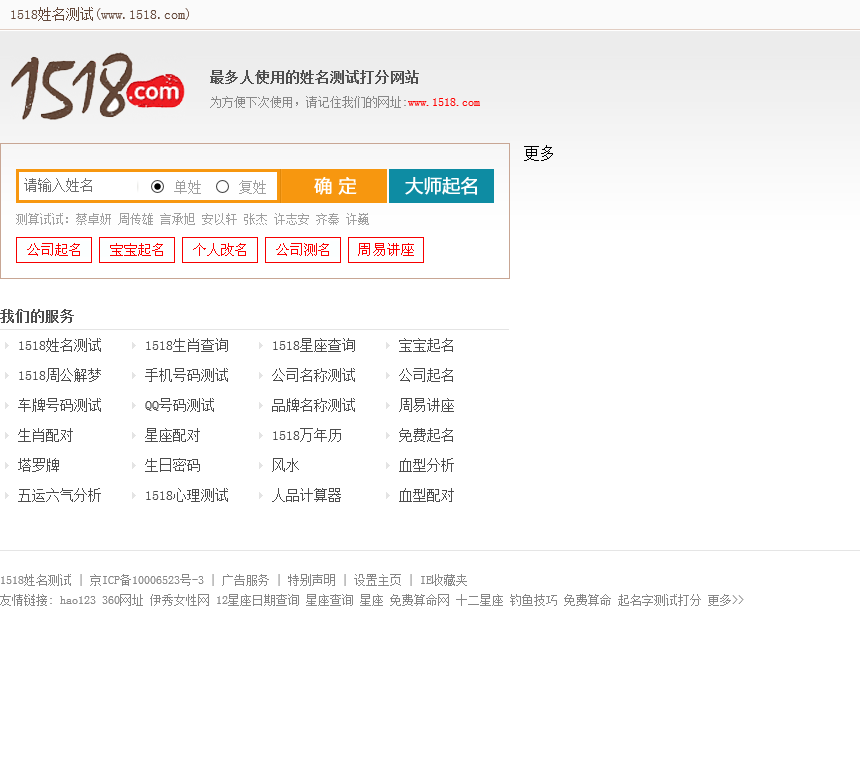
Task: Click the orange 确定 button
Action: (x=334, y=186)
